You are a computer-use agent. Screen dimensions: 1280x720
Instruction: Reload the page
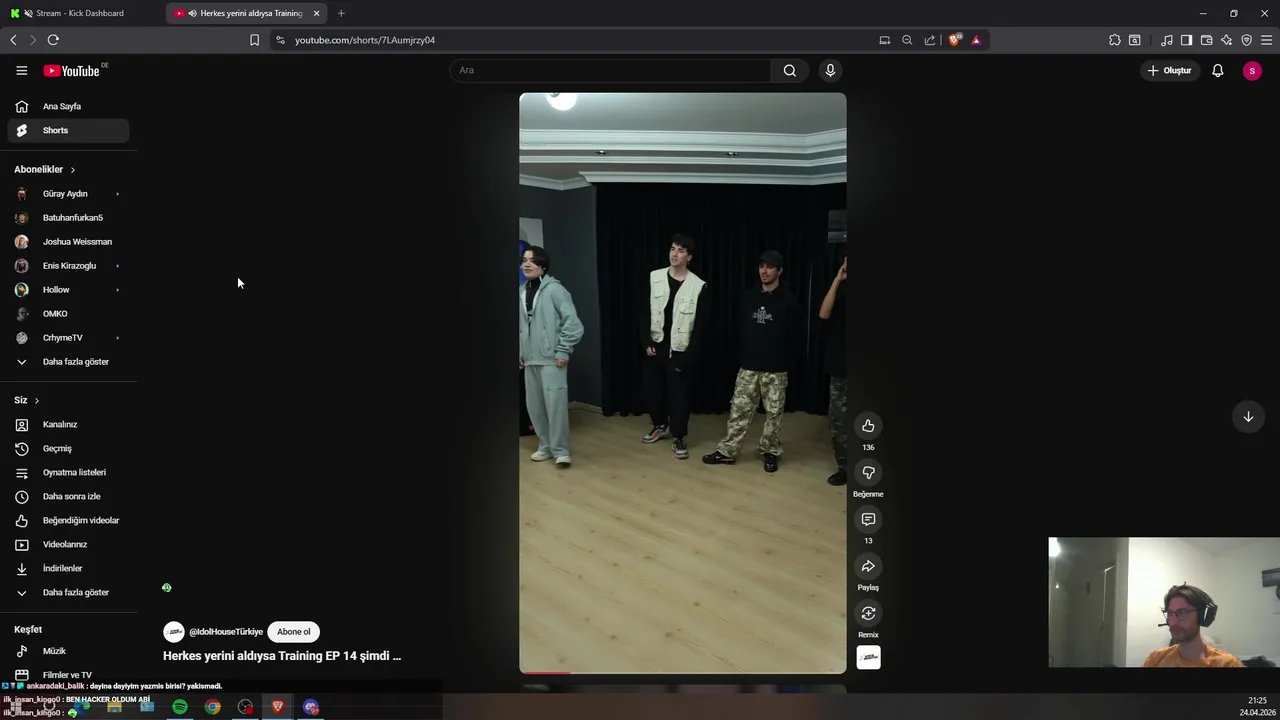click(53, 40)
